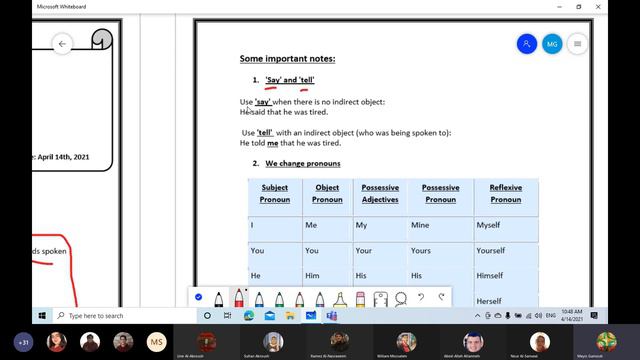
Task: Launch Microsoft Edge from taskbar
Action: 249,316
